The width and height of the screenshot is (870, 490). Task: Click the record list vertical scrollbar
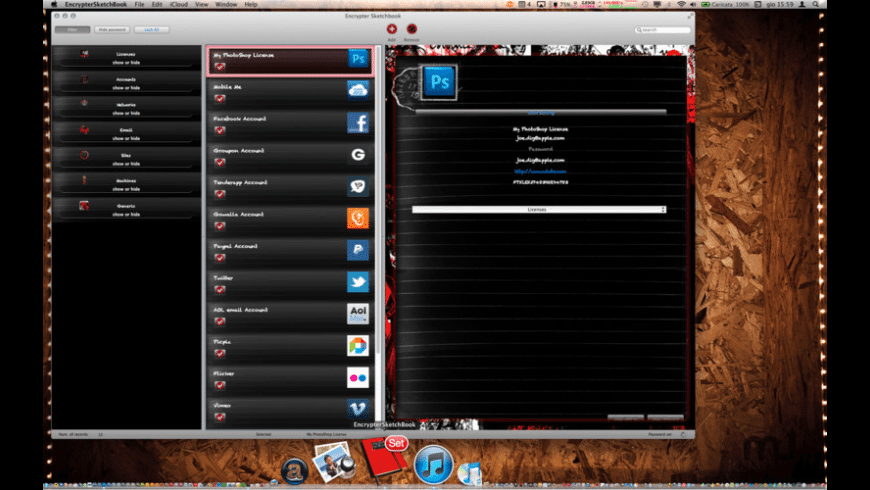[378, 200]
